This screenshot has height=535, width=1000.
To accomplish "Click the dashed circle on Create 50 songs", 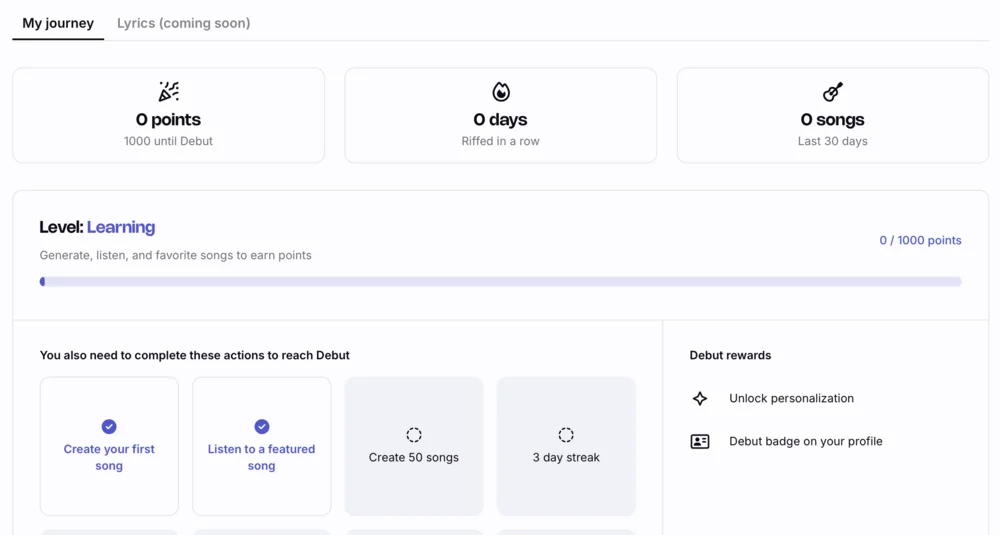I will pos(414,435).
